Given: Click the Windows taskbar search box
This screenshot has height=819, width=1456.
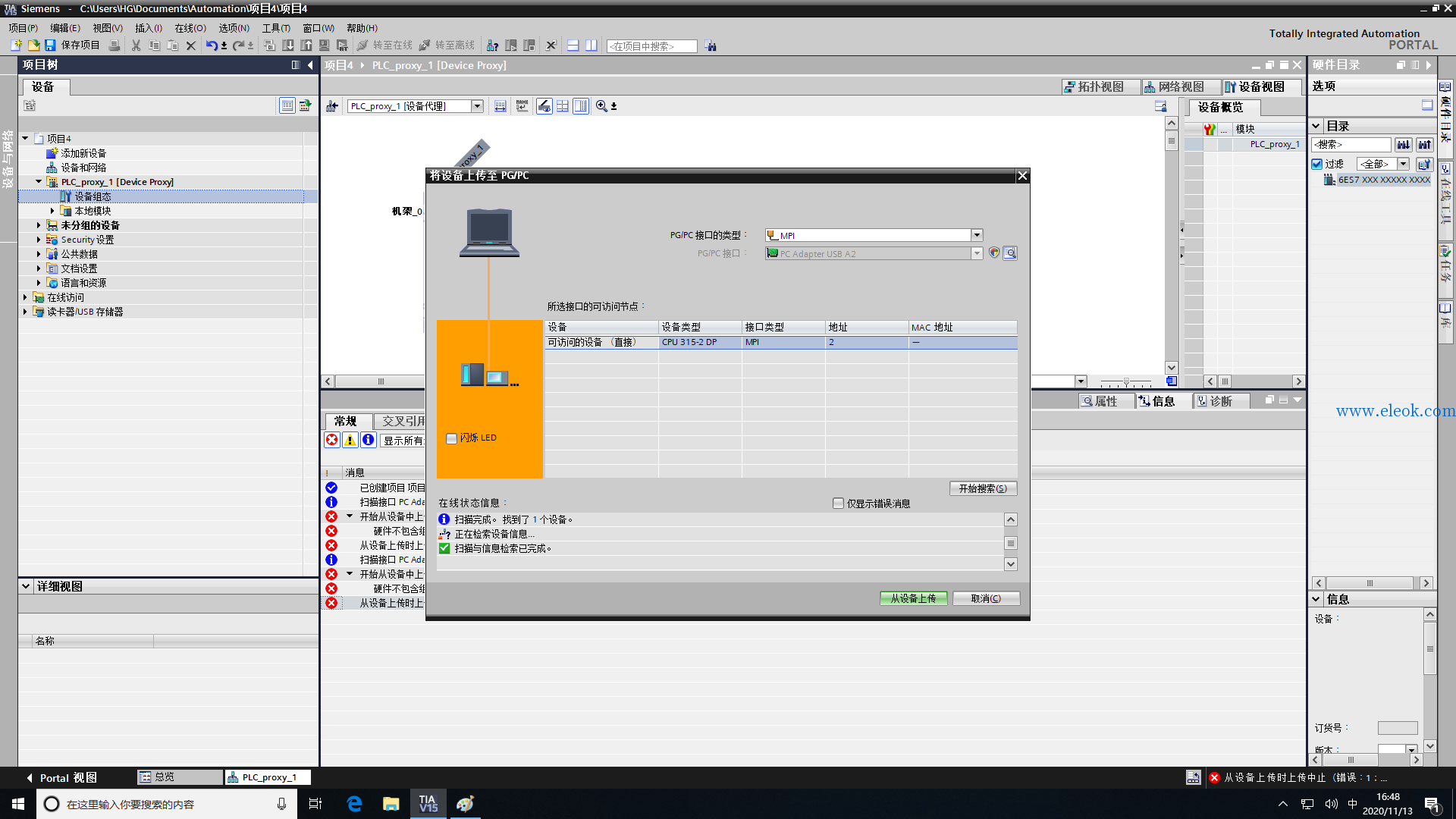Looking at the screenshot, I should (165, 804).
